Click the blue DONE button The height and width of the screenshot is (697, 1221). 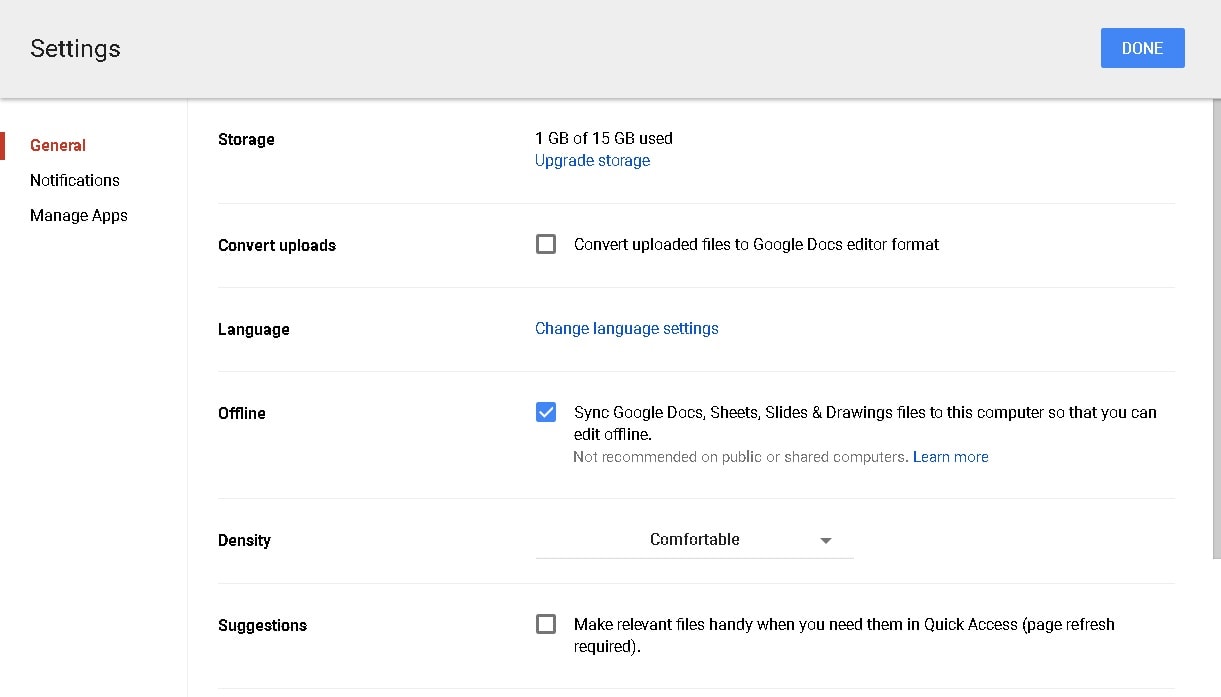click(x=1142, y=48)
